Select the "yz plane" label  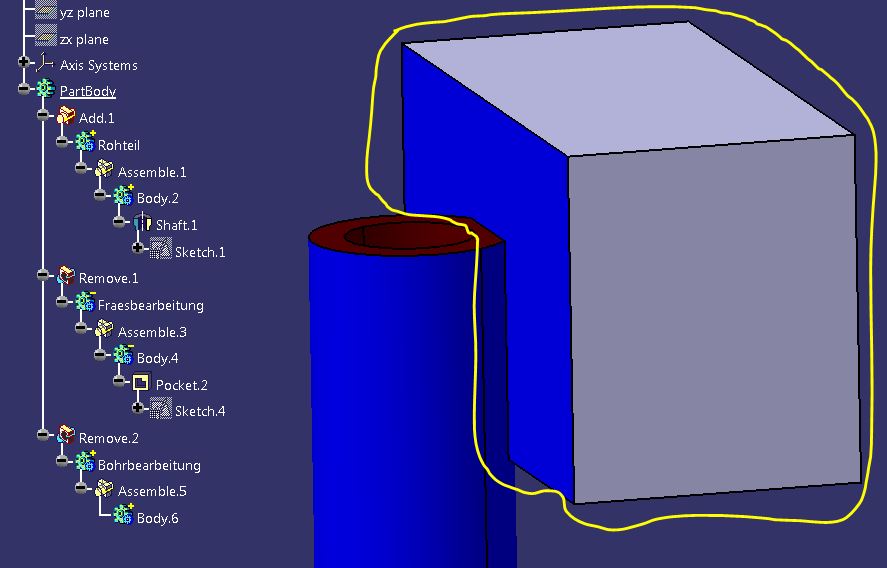(x=84, y=12)
